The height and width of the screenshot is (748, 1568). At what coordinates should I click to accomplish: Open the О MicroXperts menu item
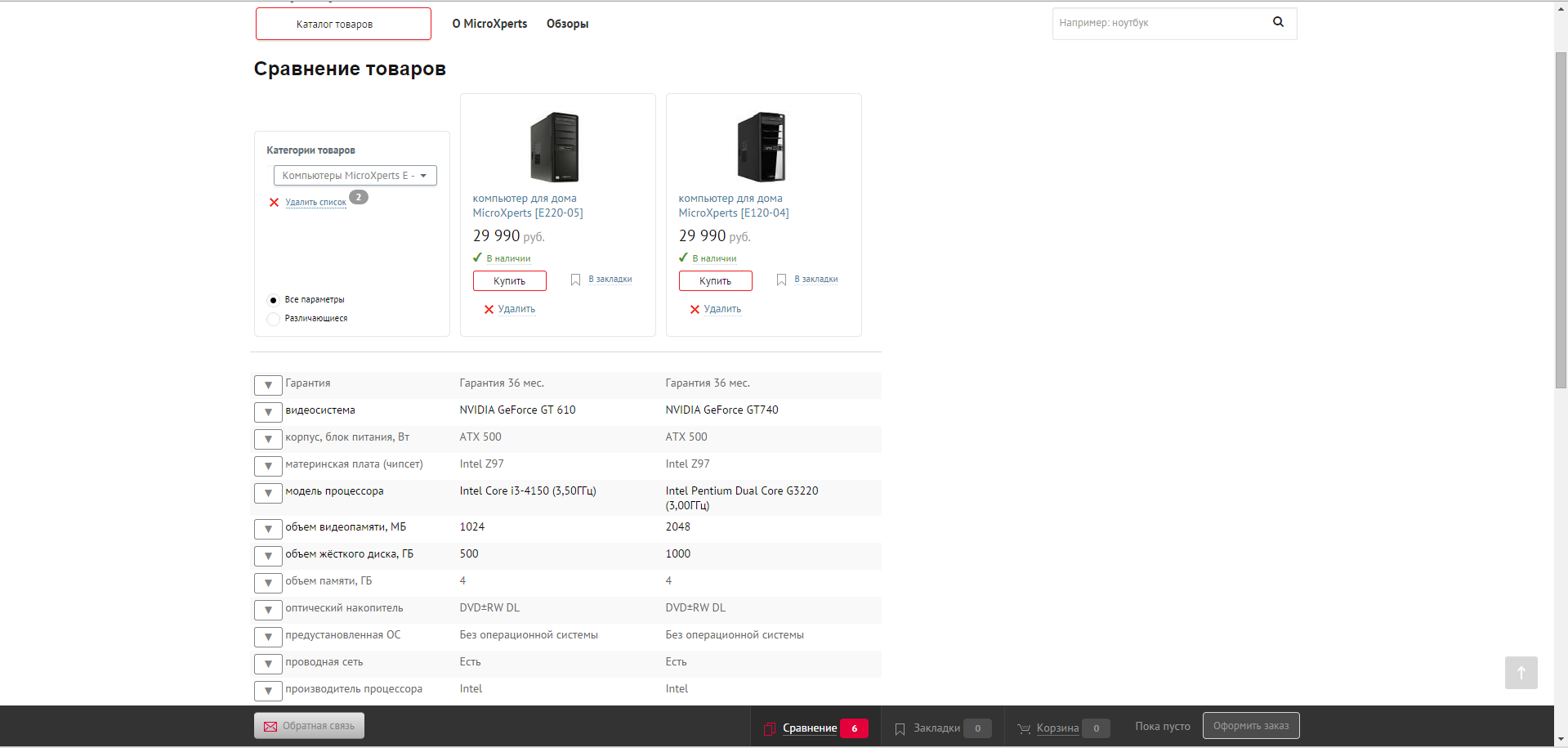click(489, 24)
